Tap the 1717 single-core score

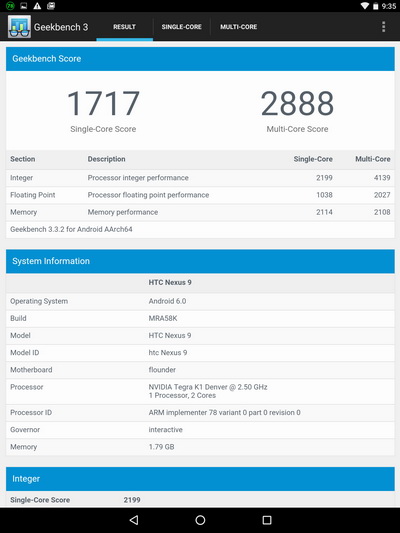103,103
